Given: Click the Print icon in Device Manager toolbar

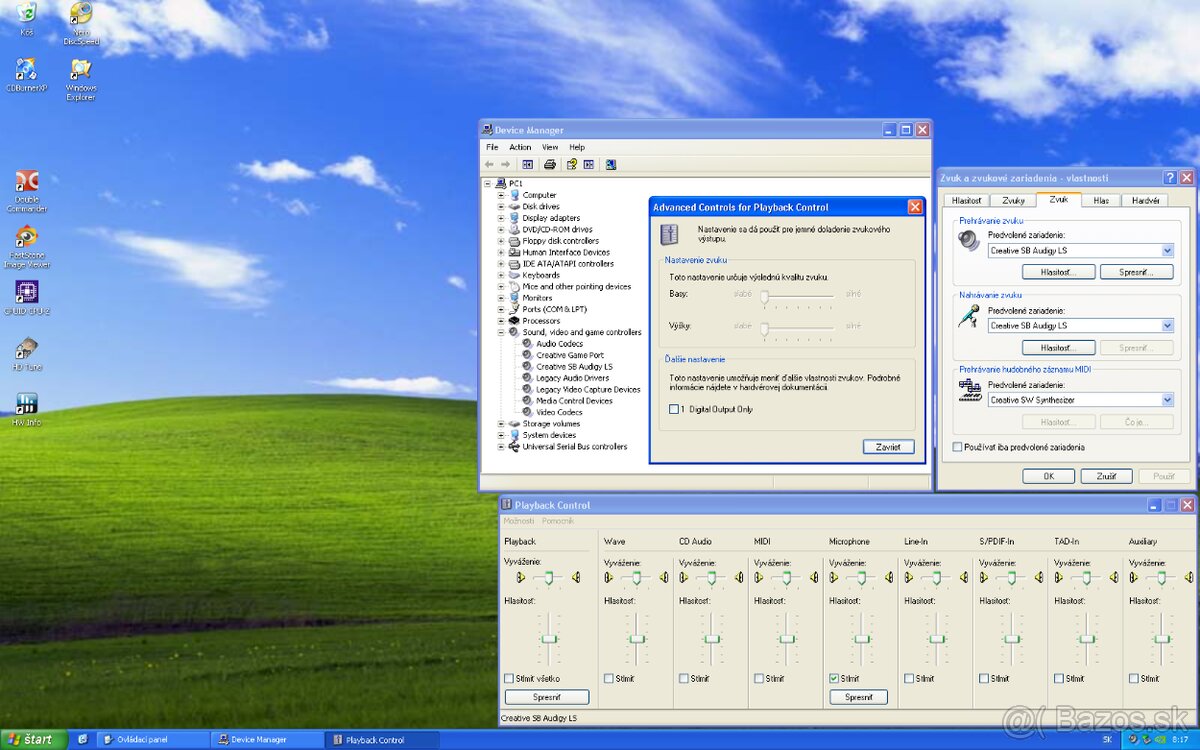Looking at the screenshot, I should pyautogui.click(x=549, y=164).
